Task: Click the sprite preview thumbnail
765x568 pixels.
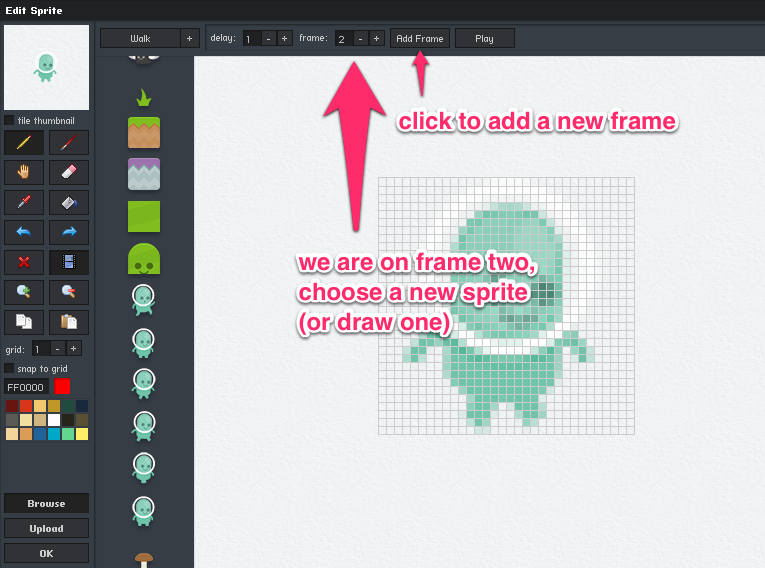Action: (46, 67)
